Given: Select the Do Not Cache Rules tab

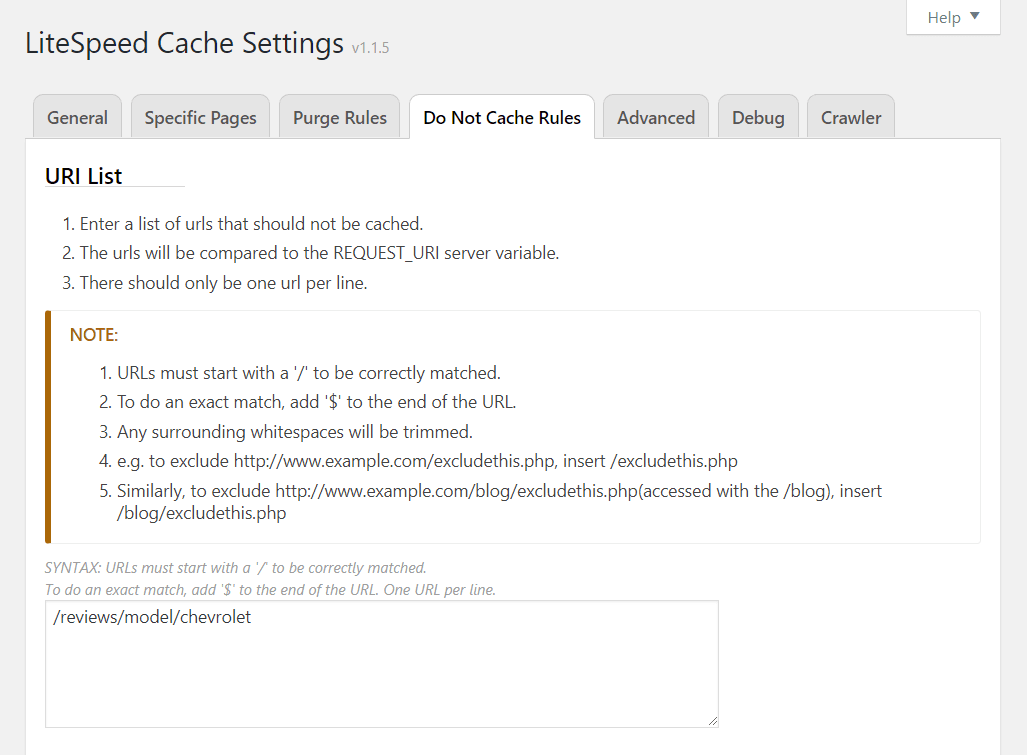Looking at the screenshot, I should (x=501, y=118).
